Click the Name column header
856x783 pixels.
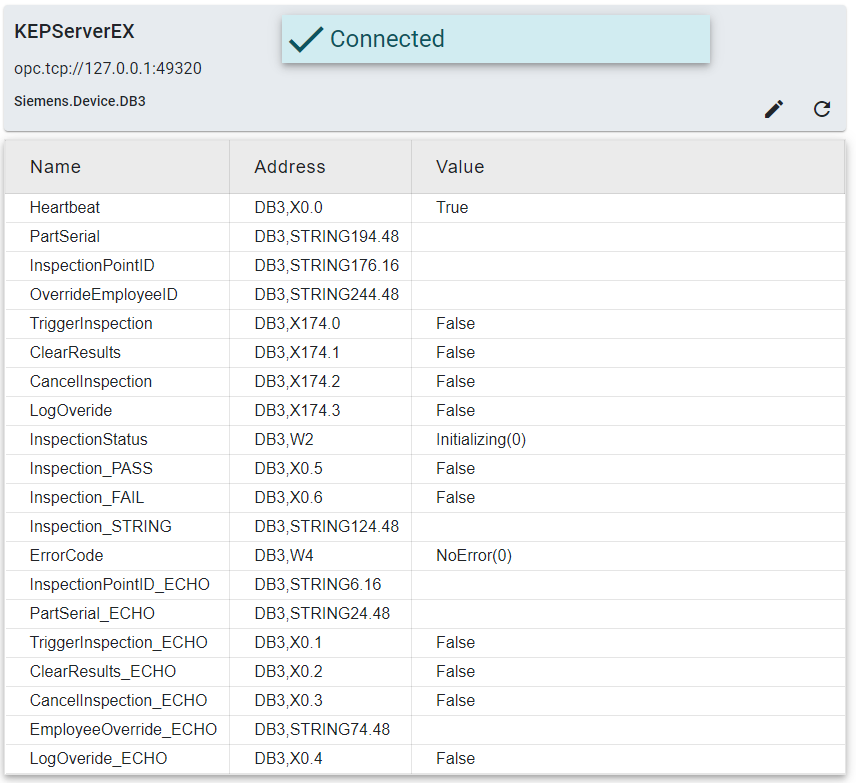(55, 167)
